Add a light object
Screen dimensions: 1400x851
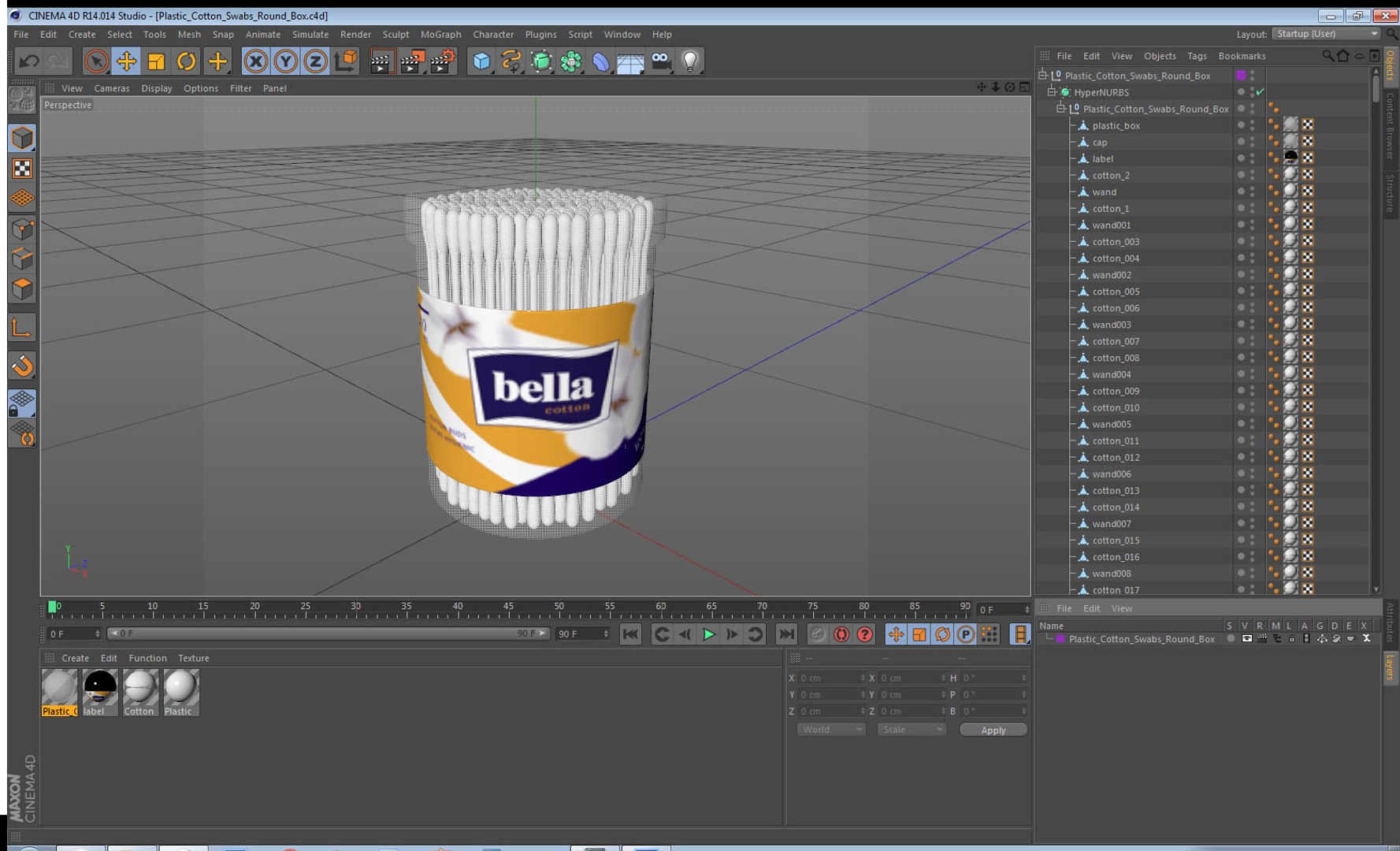[x=691, y=61]
